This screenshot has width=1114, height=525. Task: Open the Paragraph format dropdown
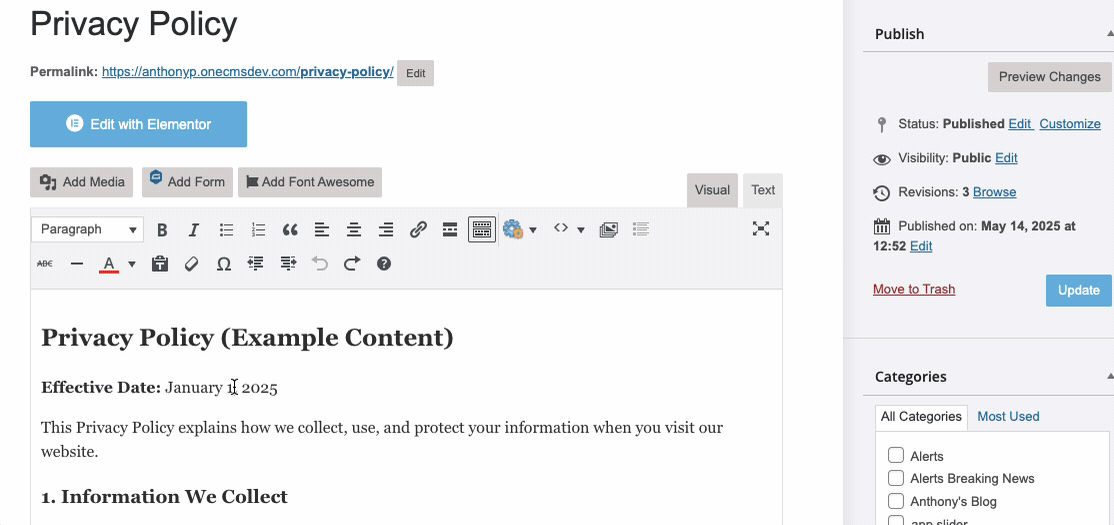point(87,230)
